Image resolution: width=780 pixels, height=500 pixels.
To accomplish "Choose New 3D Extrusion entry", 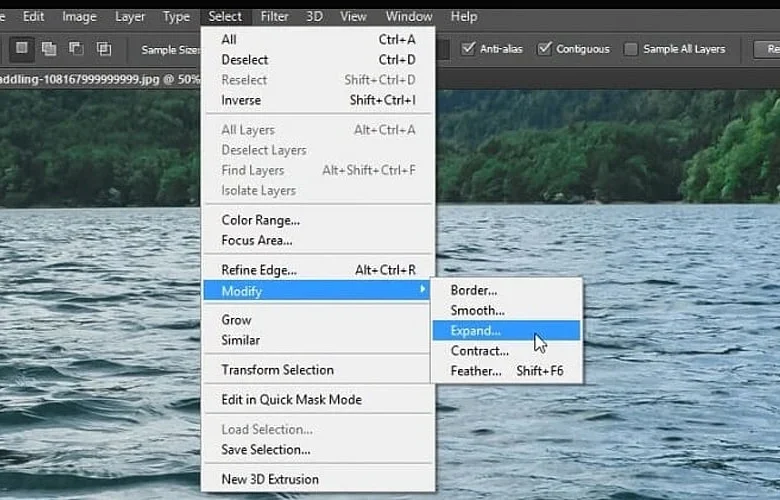I will [x=318, y=480].
